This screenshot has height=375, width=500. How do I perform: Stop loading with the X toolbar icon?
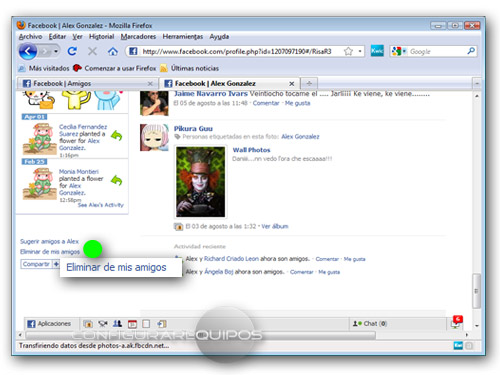[92, 51]
